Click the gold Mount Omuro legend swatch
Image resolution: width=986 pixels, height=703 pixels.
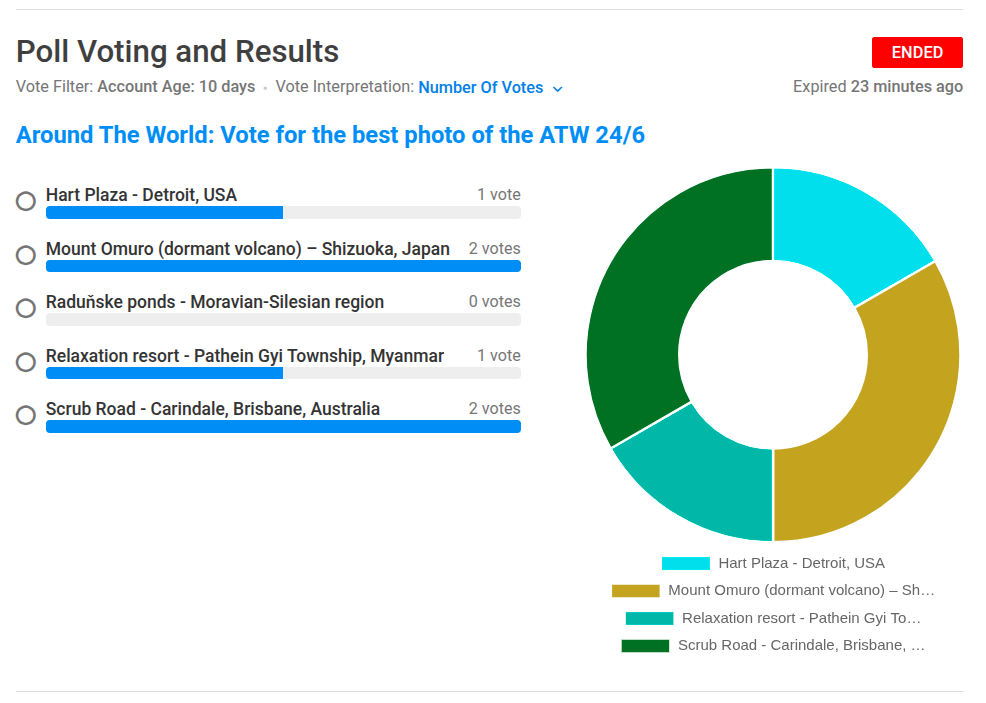635,591
